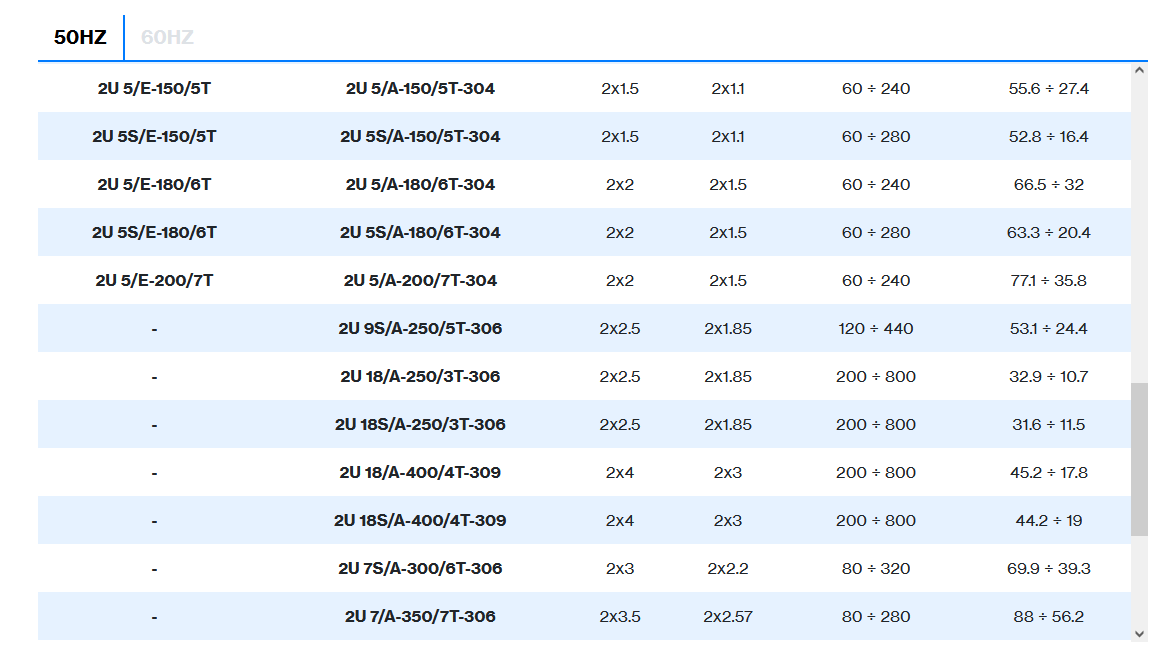Click the 120 ÷ 440 flow value
Screen dimensions: 1172x658
tap(876, 328)
